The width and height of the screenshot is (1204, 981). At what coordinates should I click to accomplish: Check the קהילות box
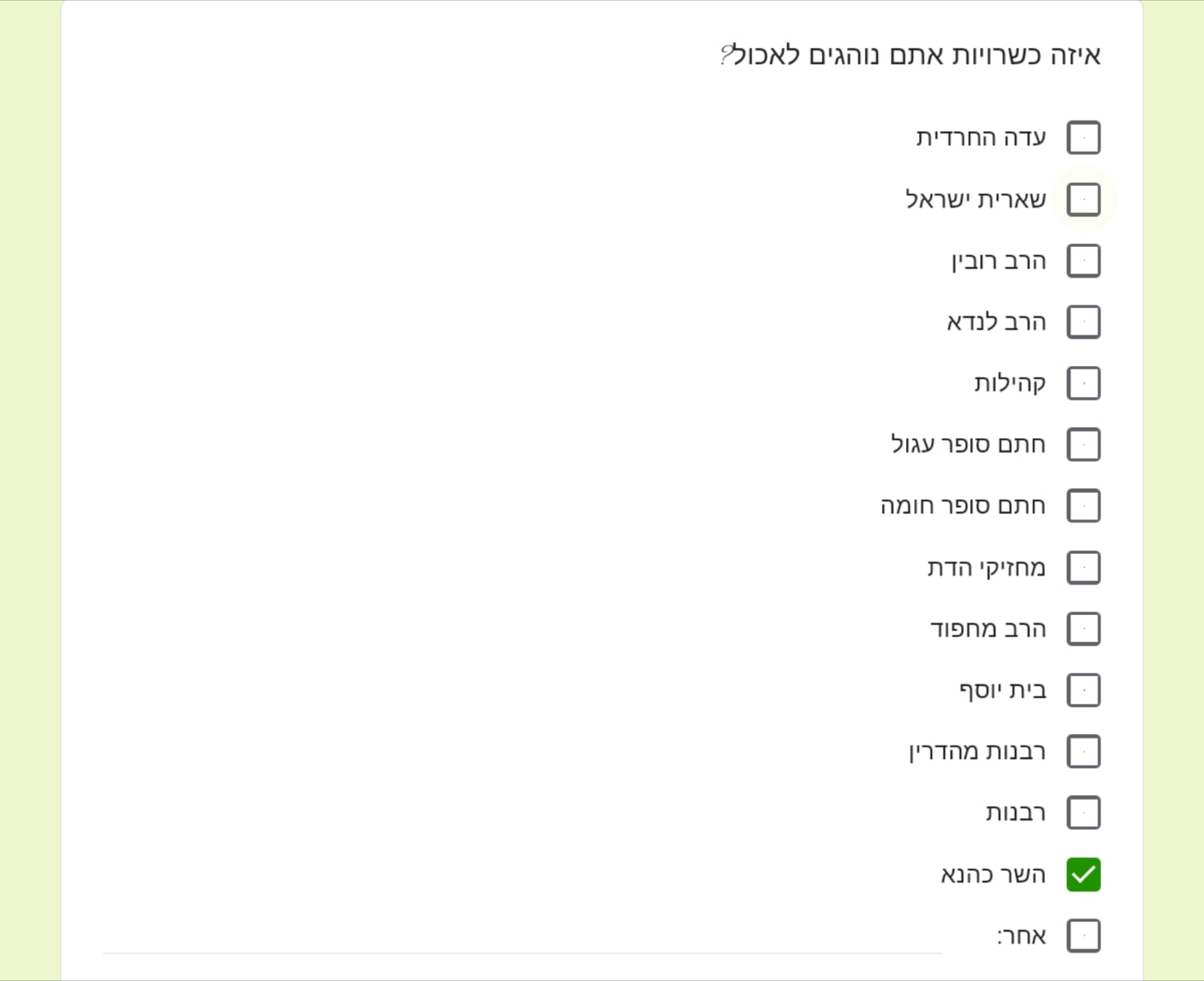click(x=1083, y=383)
